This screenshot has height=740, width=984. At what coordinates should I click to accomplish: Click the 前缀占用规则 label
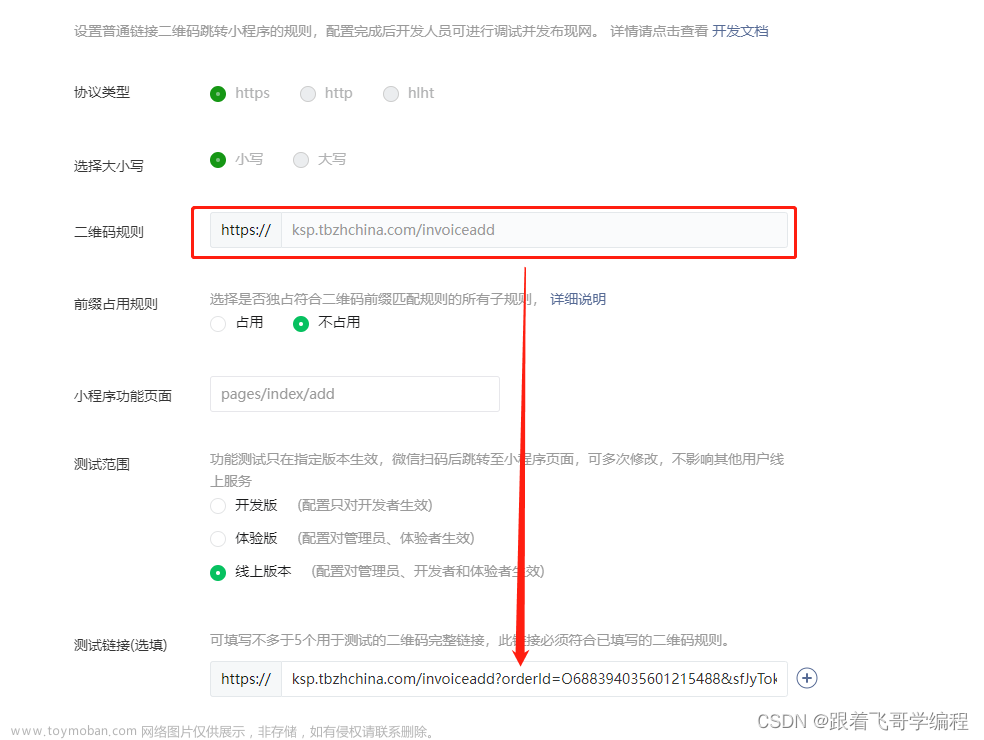[115, 304]
